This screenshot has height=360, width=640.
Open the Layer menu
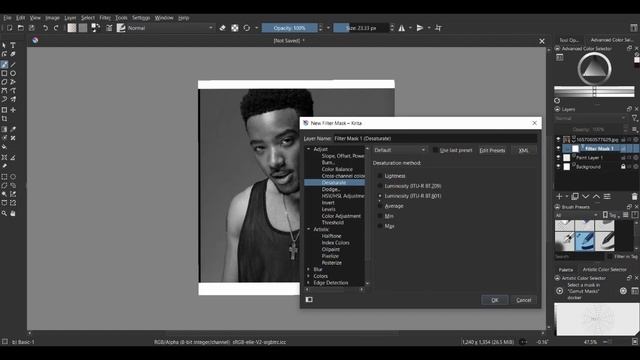point(70,18)
